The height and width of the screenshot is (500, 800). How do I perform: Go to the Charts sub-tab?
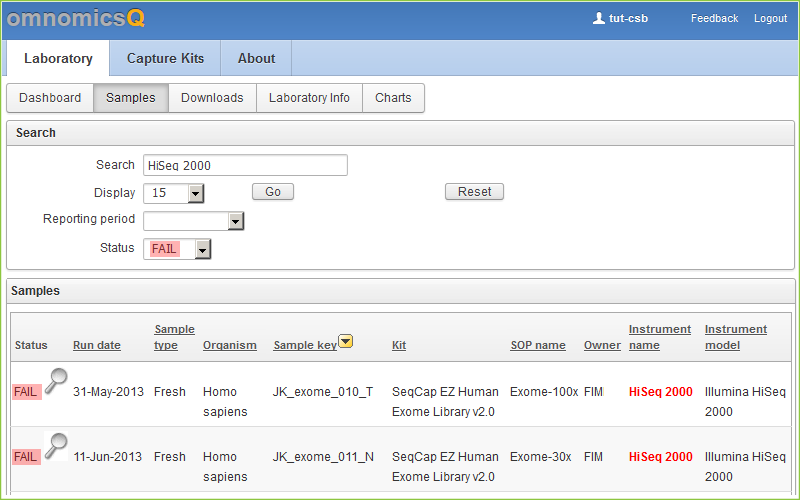393,98
